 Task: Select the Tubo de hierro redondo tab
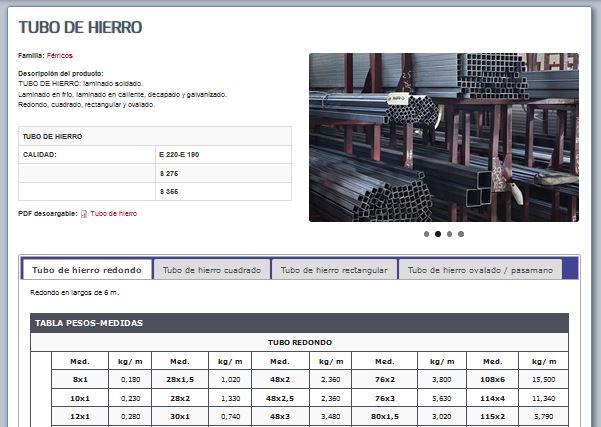pos(87,270)
